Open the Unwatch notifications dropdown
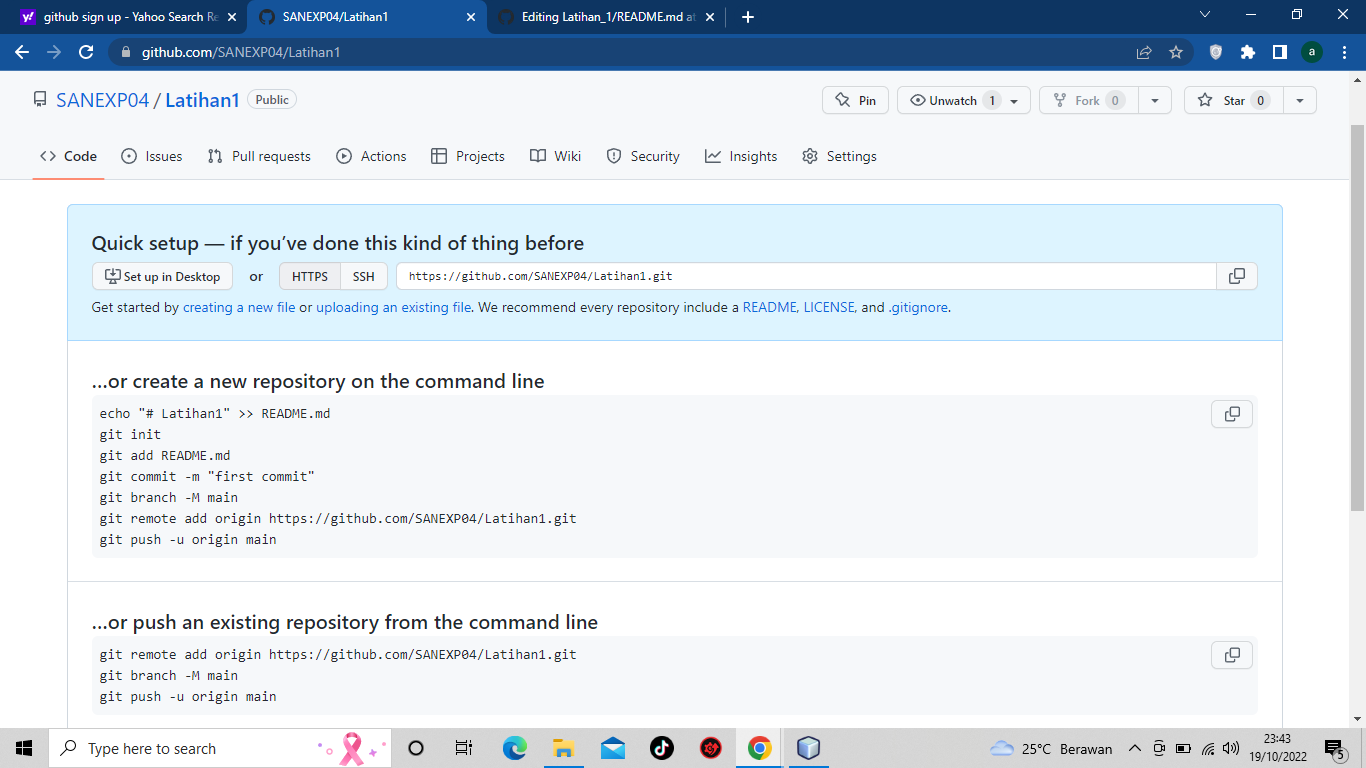This screenshot has width=1366, height=768. point(964,100)
